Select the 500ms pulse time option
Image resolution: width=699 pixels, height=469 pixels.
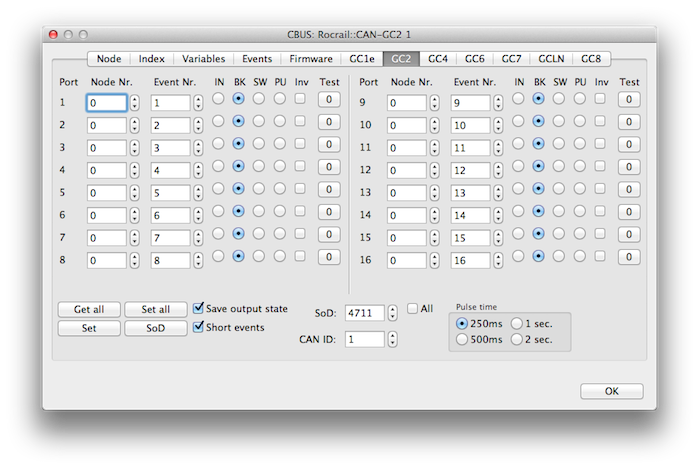point(462,340)
